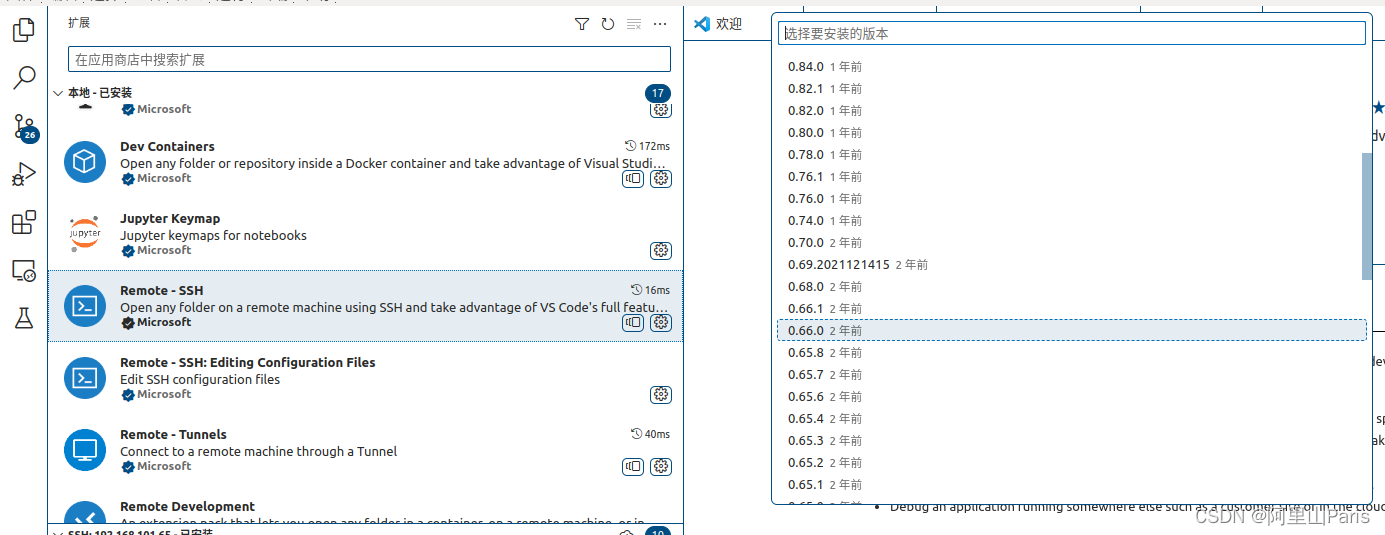Select Jupyter Keymap extension logo

pyautogui.click(x=85, y=234)
